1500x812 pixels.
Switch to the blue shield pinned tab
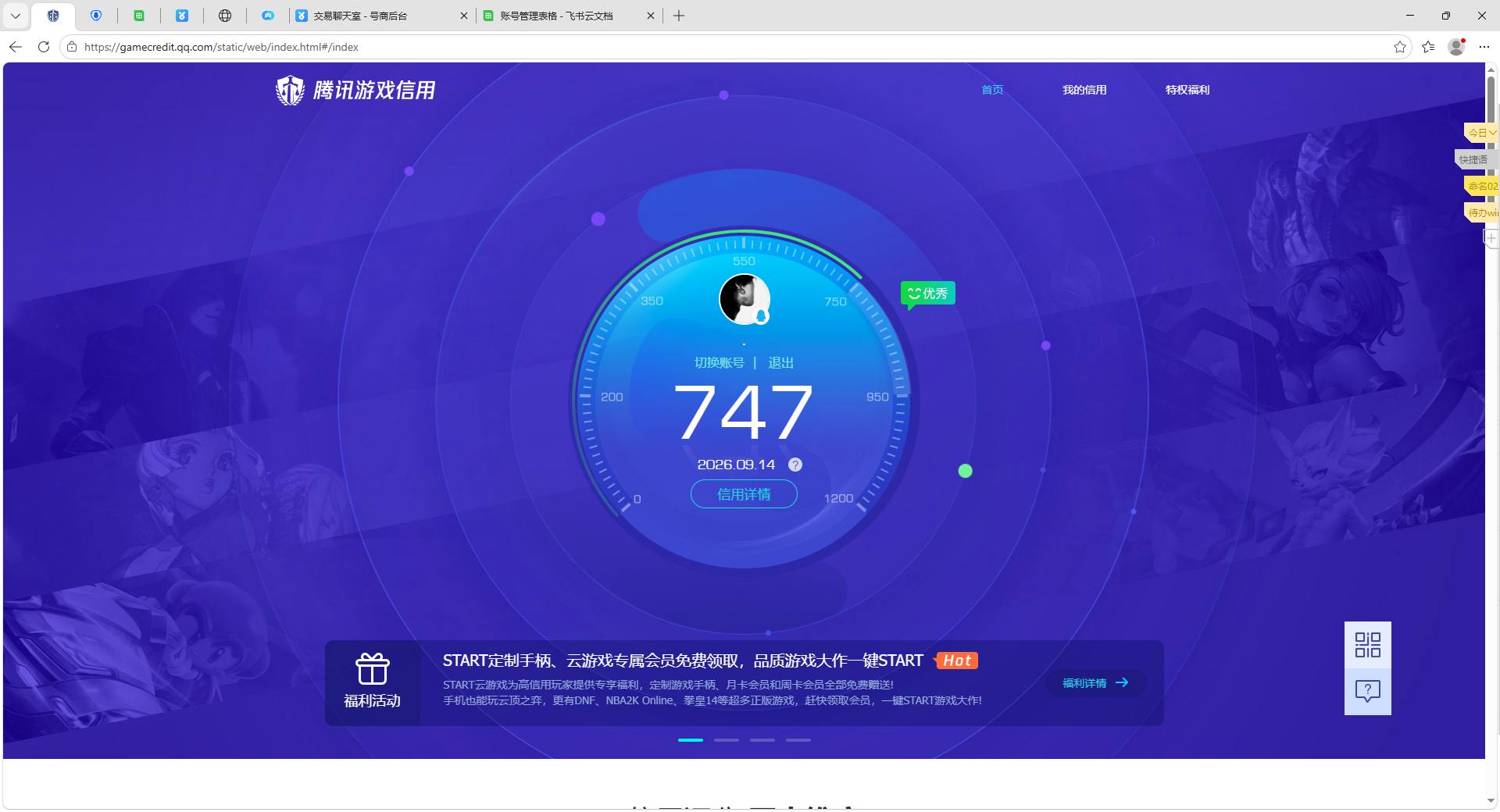96,16
